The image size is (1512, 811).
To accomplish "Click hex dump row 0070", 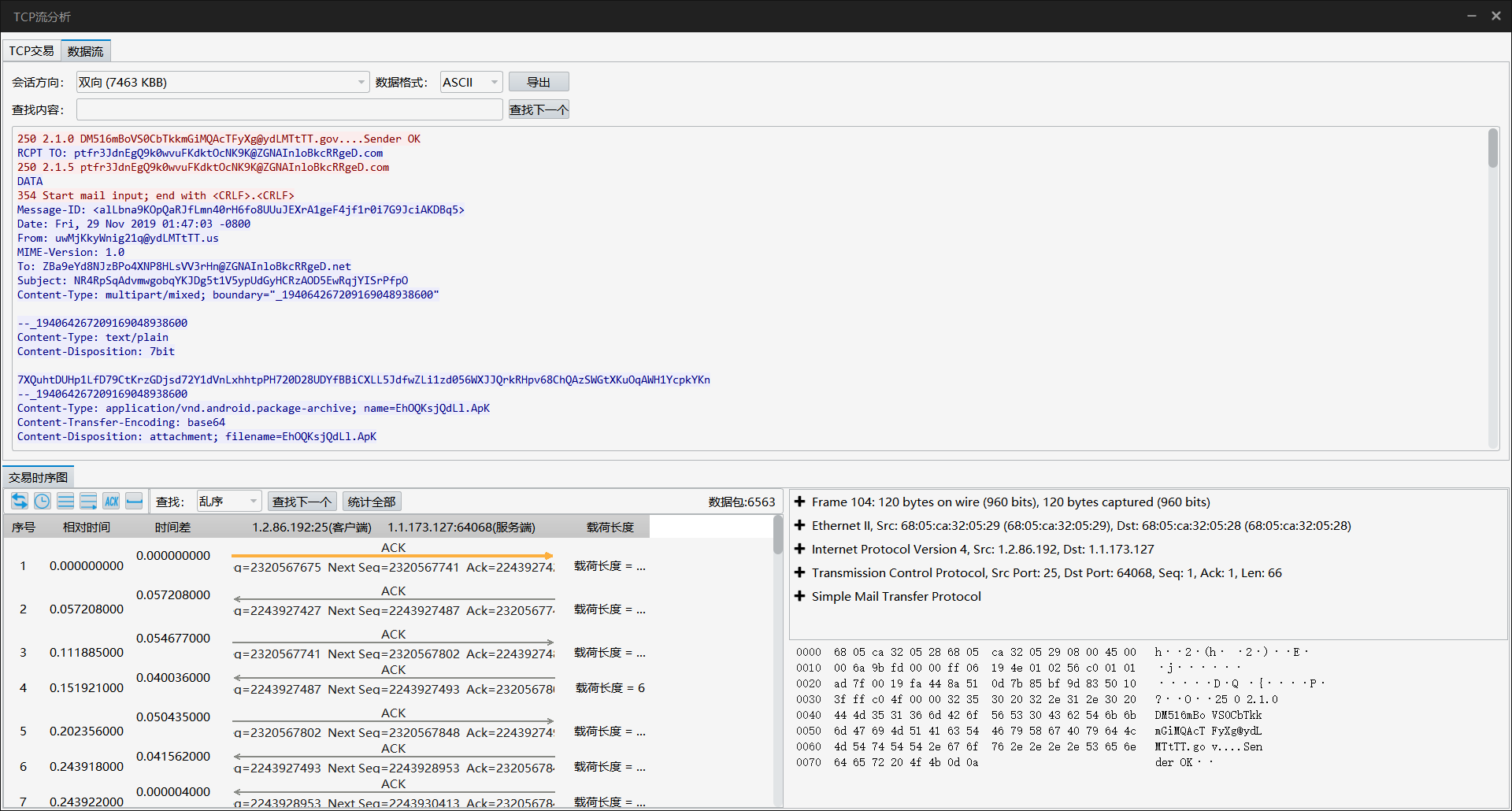I will click(x=1006, y=762).
